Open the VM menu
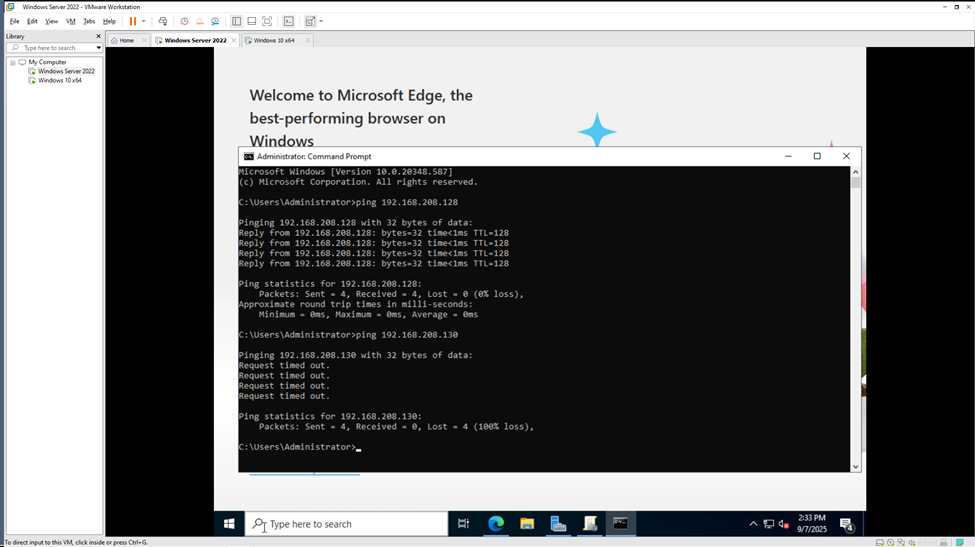The width and height of the screenshot is (975, 547). 70,21
